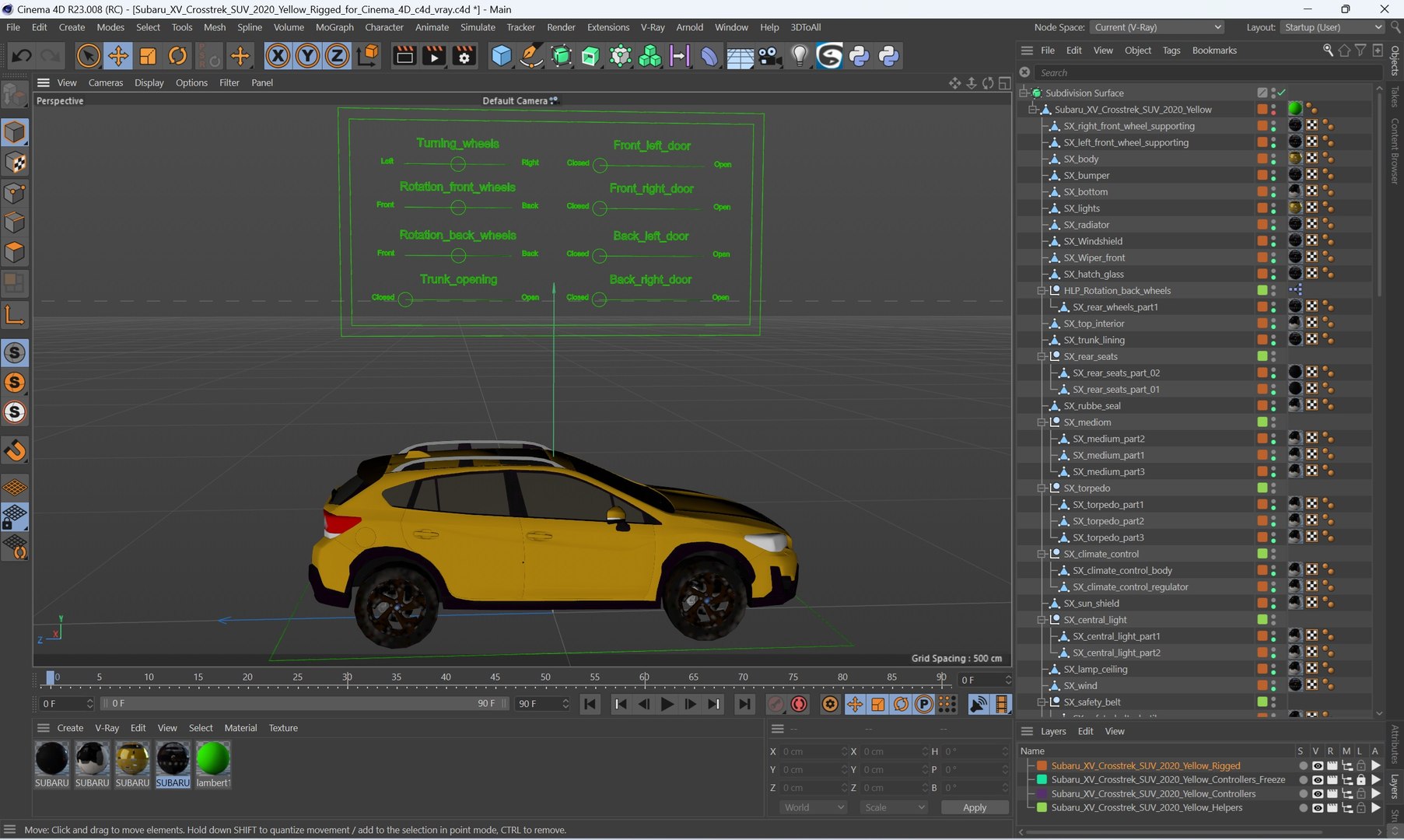
Task: Collapse the Subdivision Surface root node
Action: click(1024, 93)
